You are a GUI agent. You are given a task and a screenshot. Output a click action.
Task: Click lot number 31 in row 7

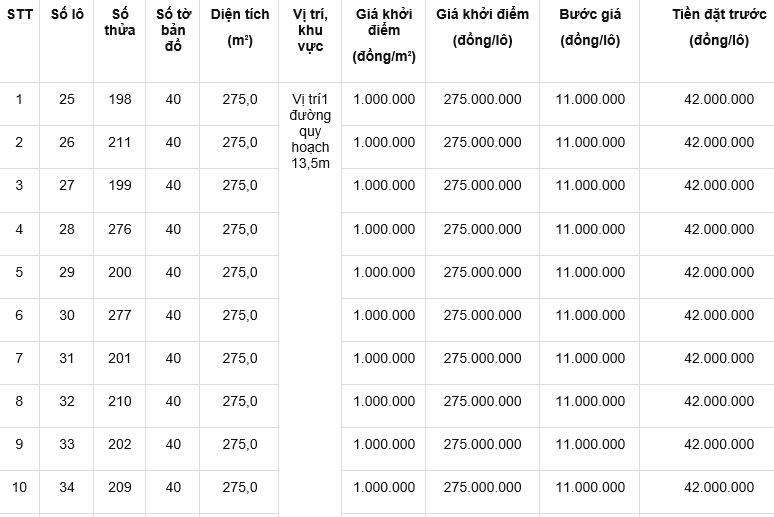coord(67,358)
